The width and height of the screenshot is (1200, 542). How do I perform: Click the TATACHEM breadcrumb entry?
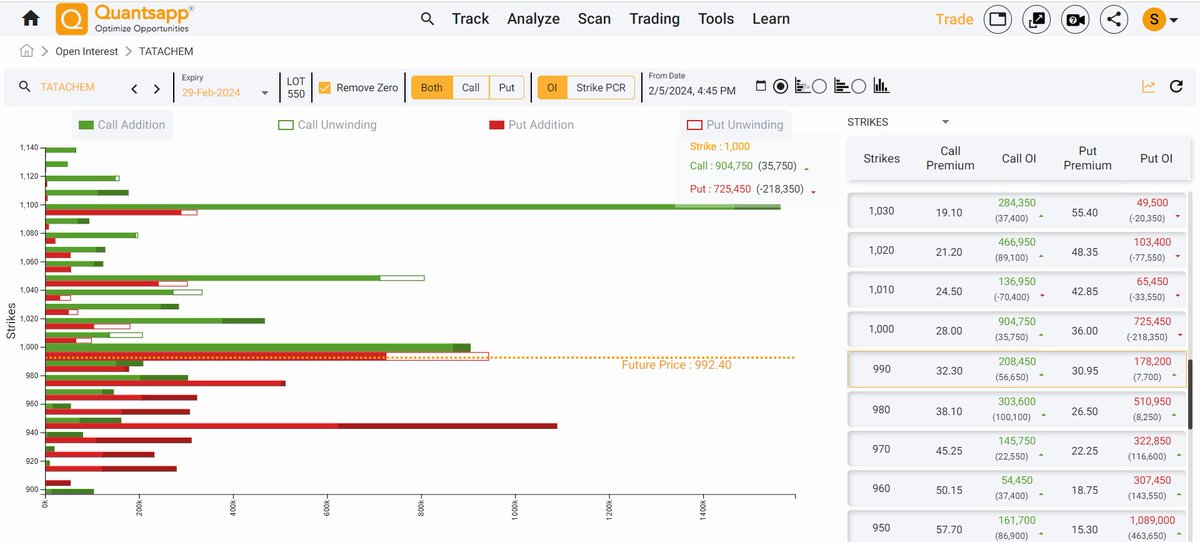(165, 51)
